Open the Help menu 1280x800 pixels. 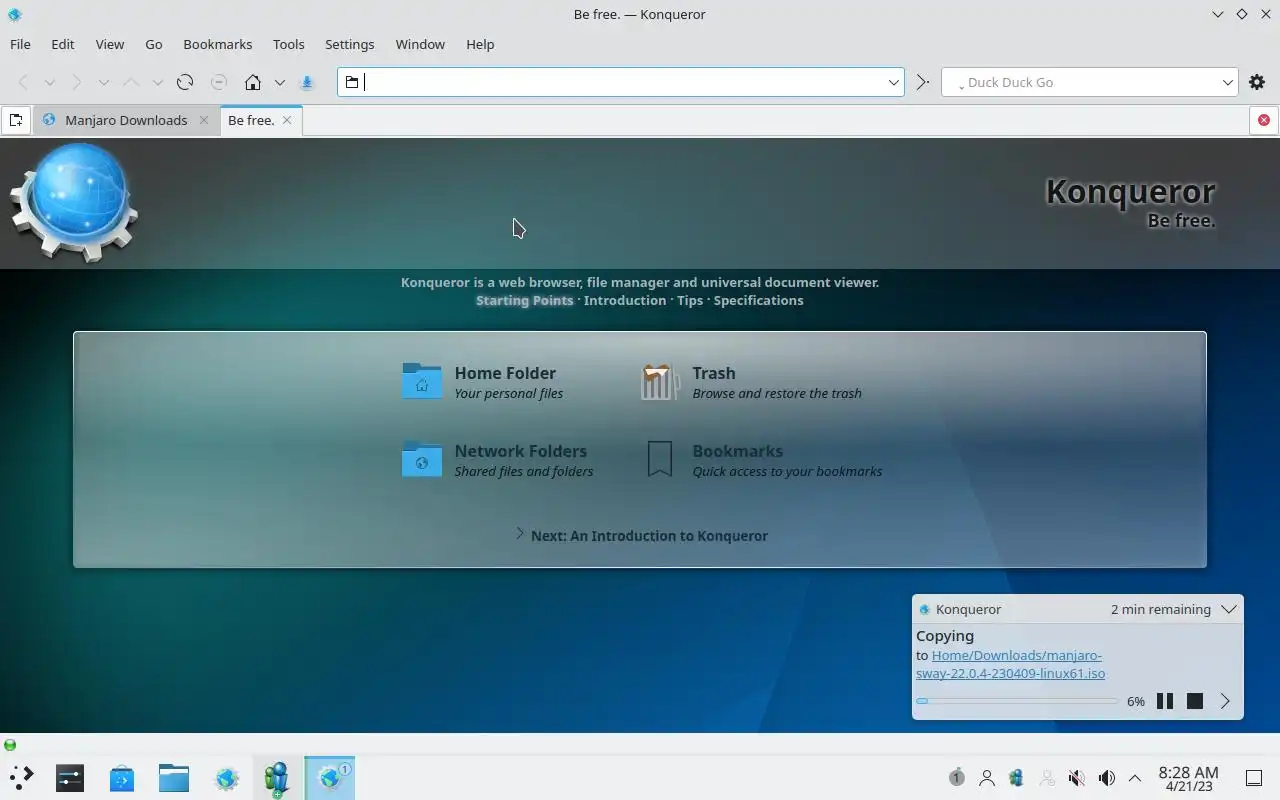coord(480,44)
